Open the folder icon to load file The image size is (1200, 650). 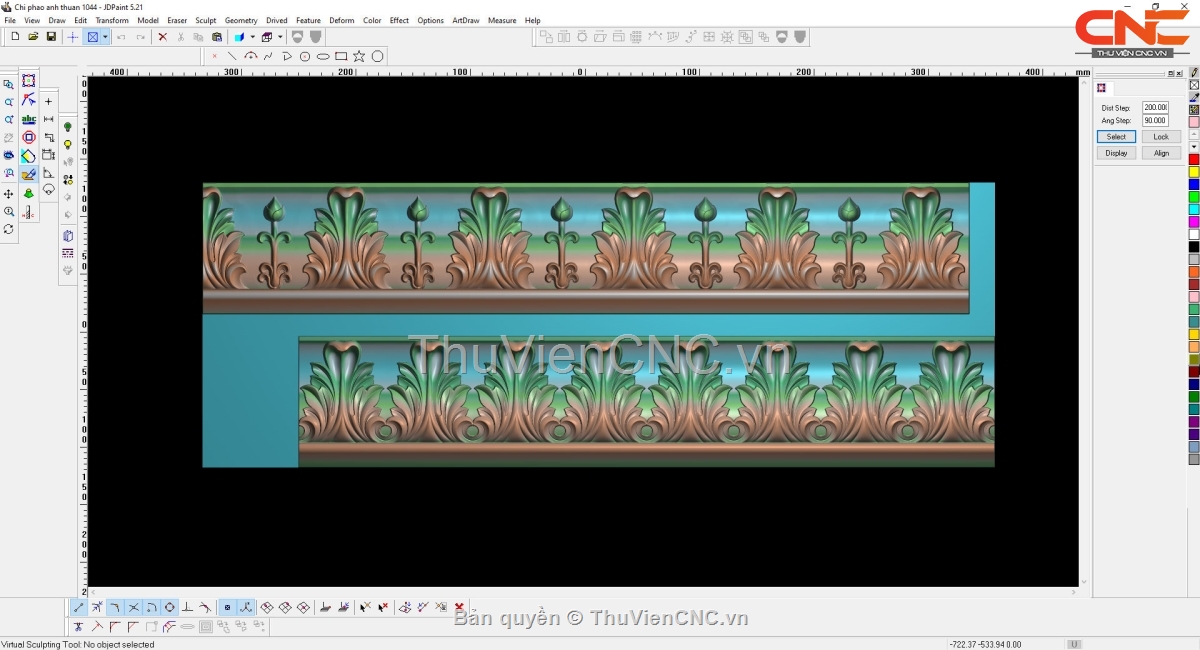coord(33,37)
